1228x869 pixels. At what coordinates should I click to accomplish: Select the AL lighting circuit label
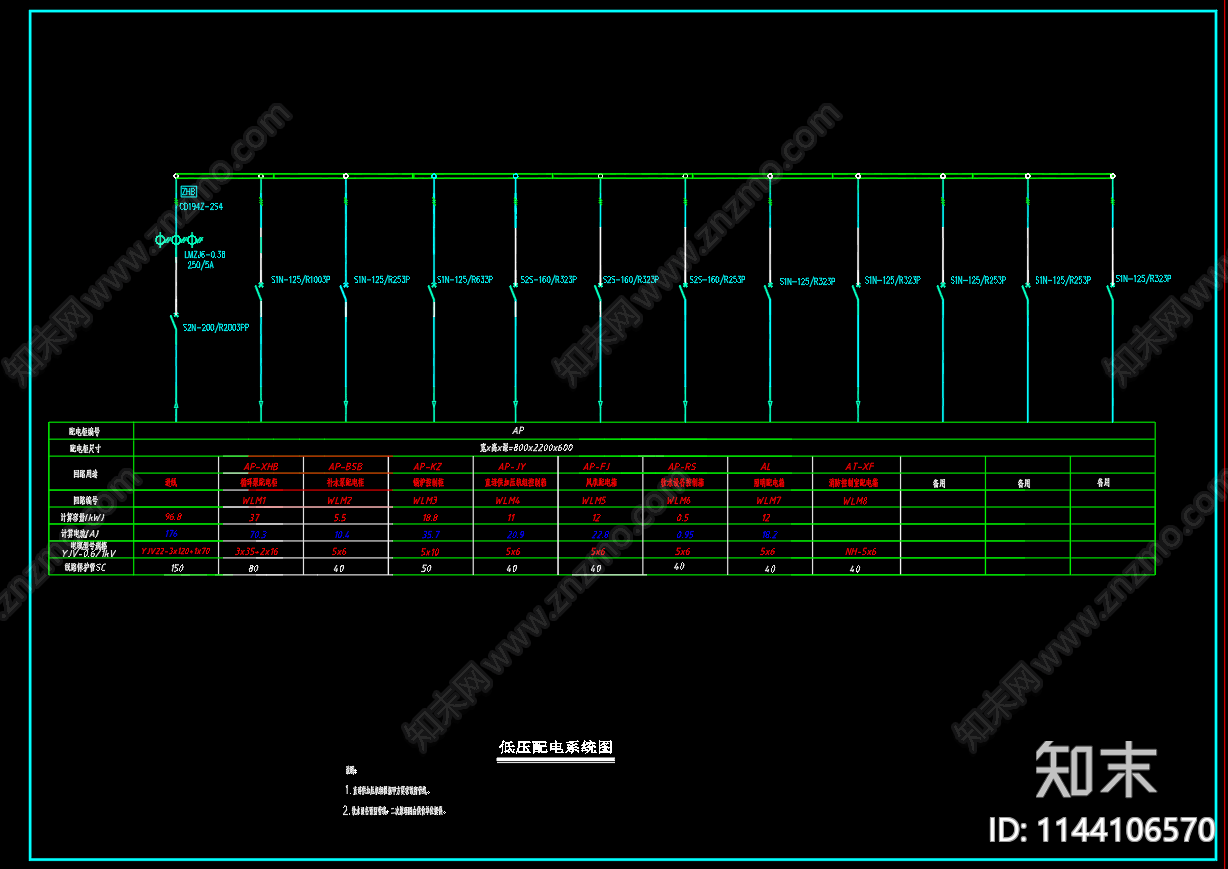point(766,466)
